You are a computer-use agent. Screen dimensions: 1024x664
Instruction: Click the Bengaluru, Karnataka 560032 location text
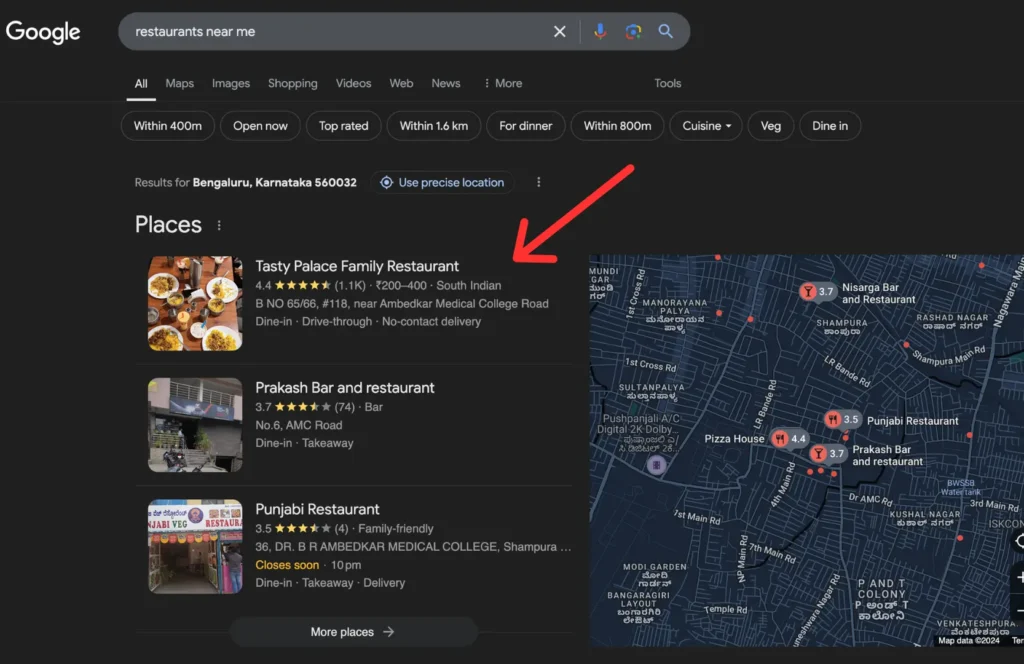coord(274,182)
